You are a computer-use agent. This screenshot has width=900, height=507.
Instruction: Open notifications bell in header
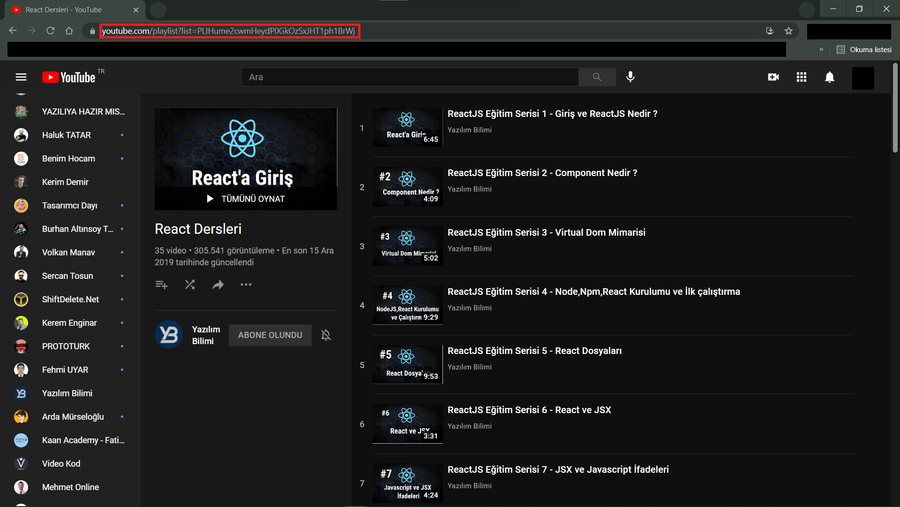(x=829, y=77)
